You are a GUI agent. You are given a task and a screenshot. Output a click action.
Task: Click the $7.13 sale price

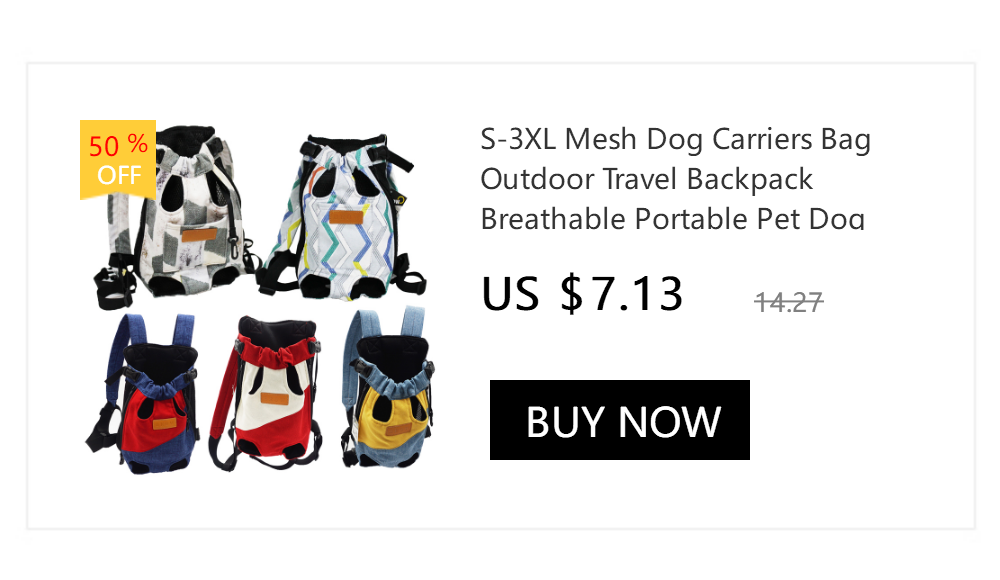coord(621,294)
